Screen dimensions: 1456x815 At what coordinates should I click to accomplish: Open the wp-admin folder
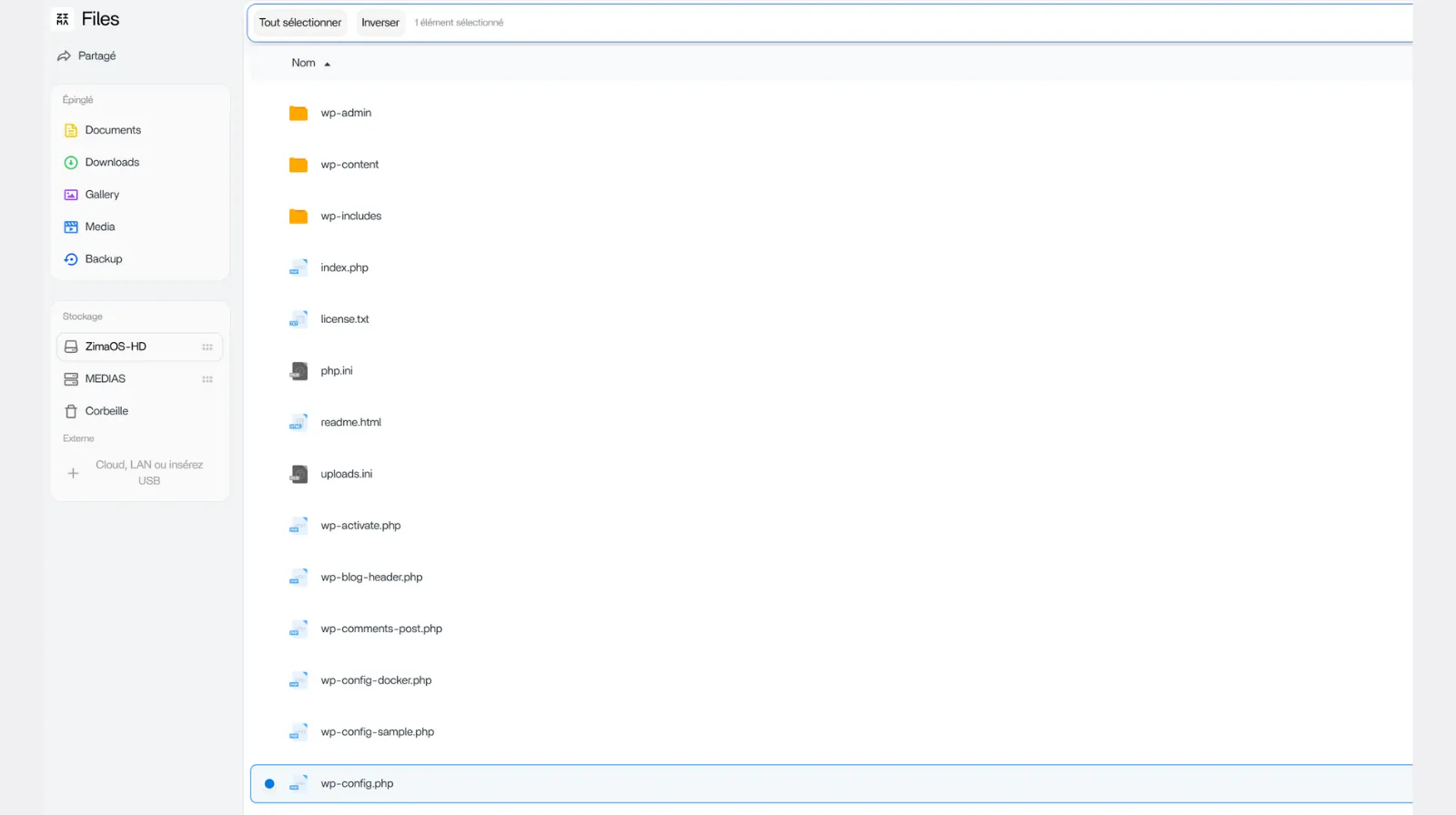click(346, 113)
